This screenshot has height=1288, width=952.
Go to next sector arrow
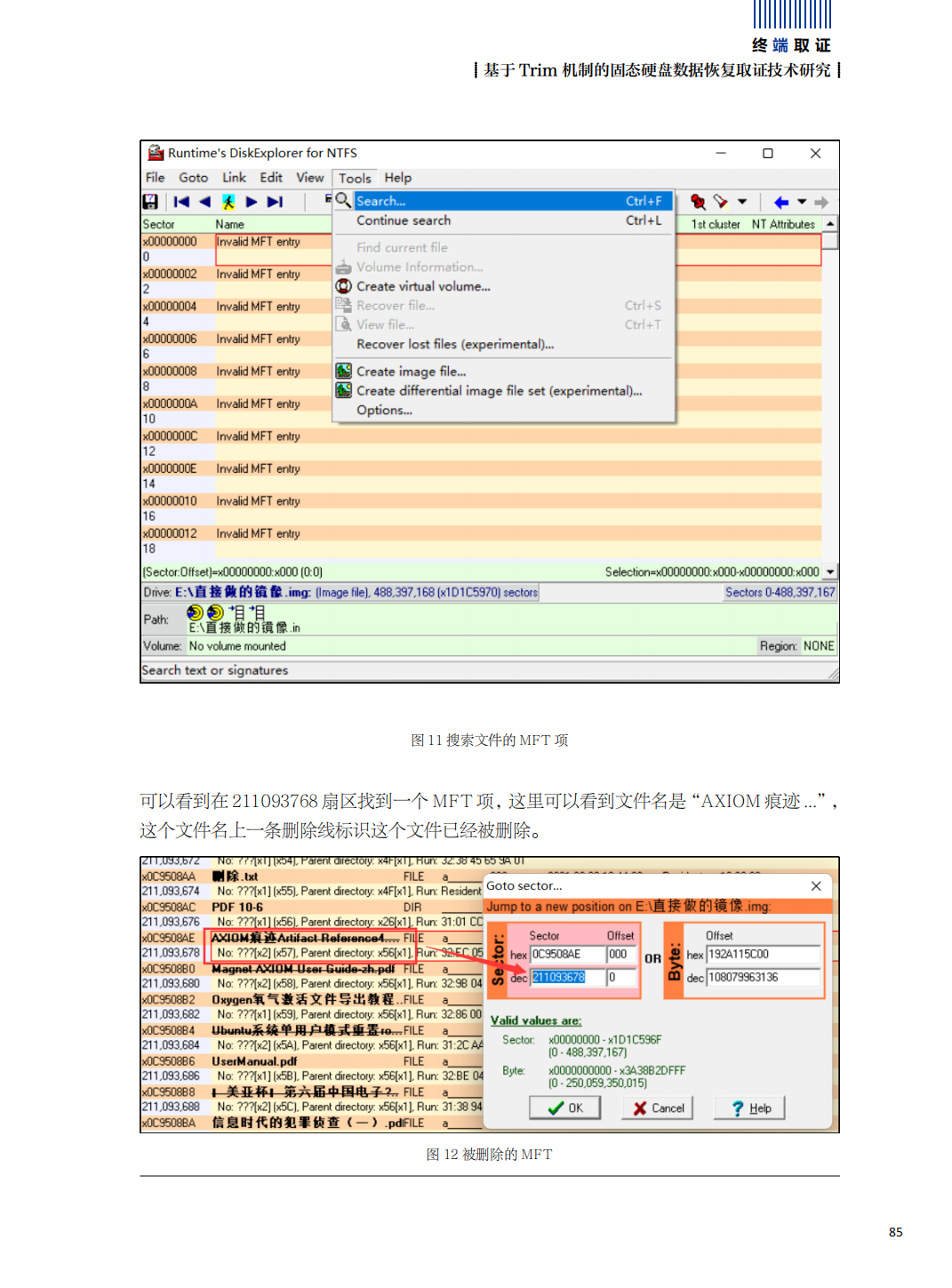click(x=252, y=202)
